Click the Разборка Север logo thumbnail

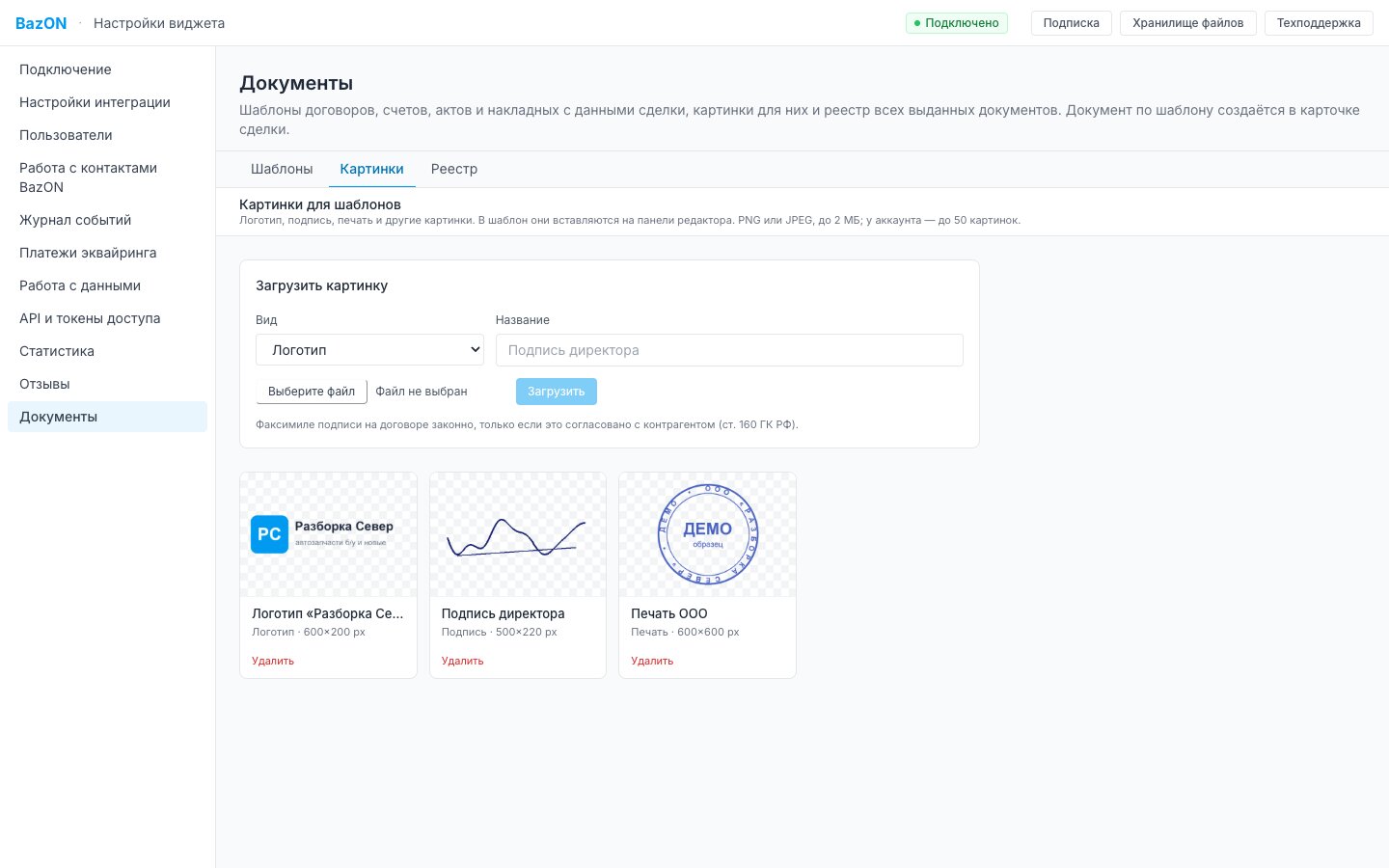[x=328, y=534]
